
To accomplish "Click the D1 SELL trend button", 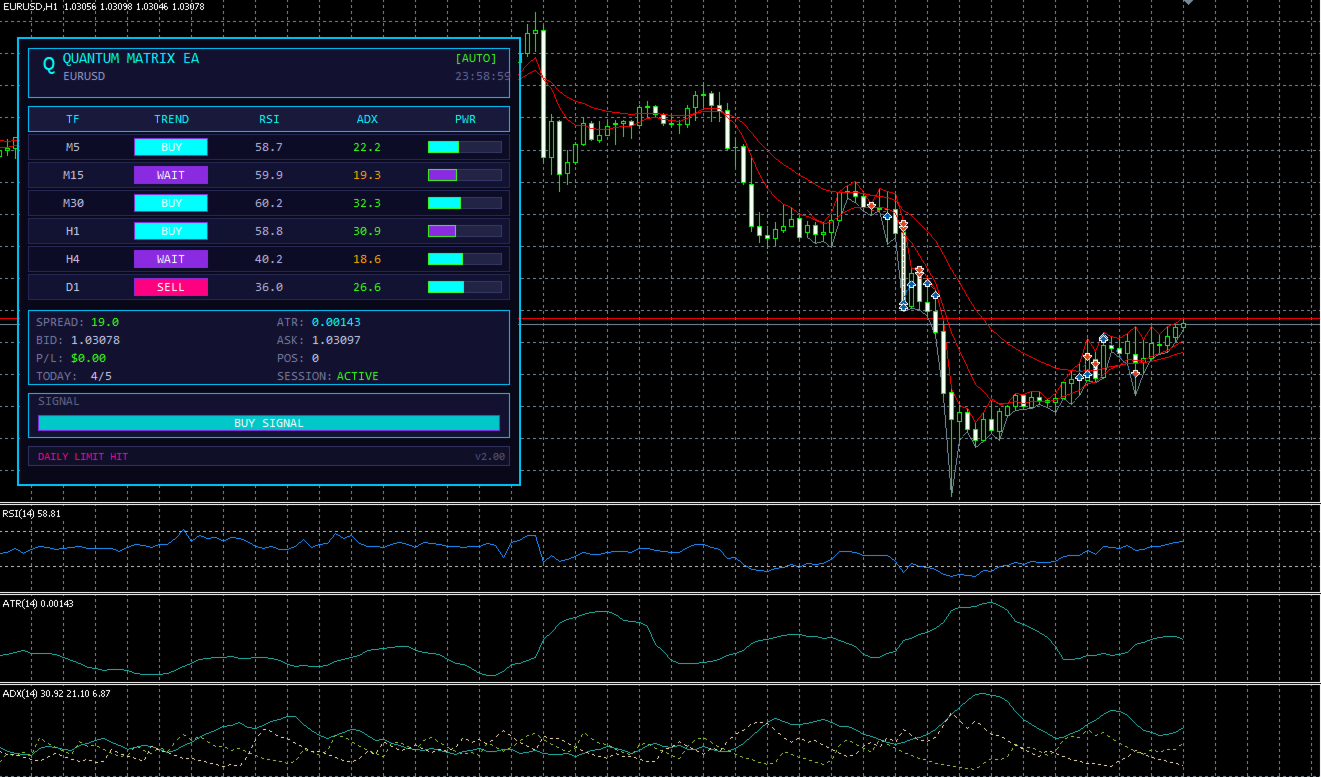I will point(171,287).
